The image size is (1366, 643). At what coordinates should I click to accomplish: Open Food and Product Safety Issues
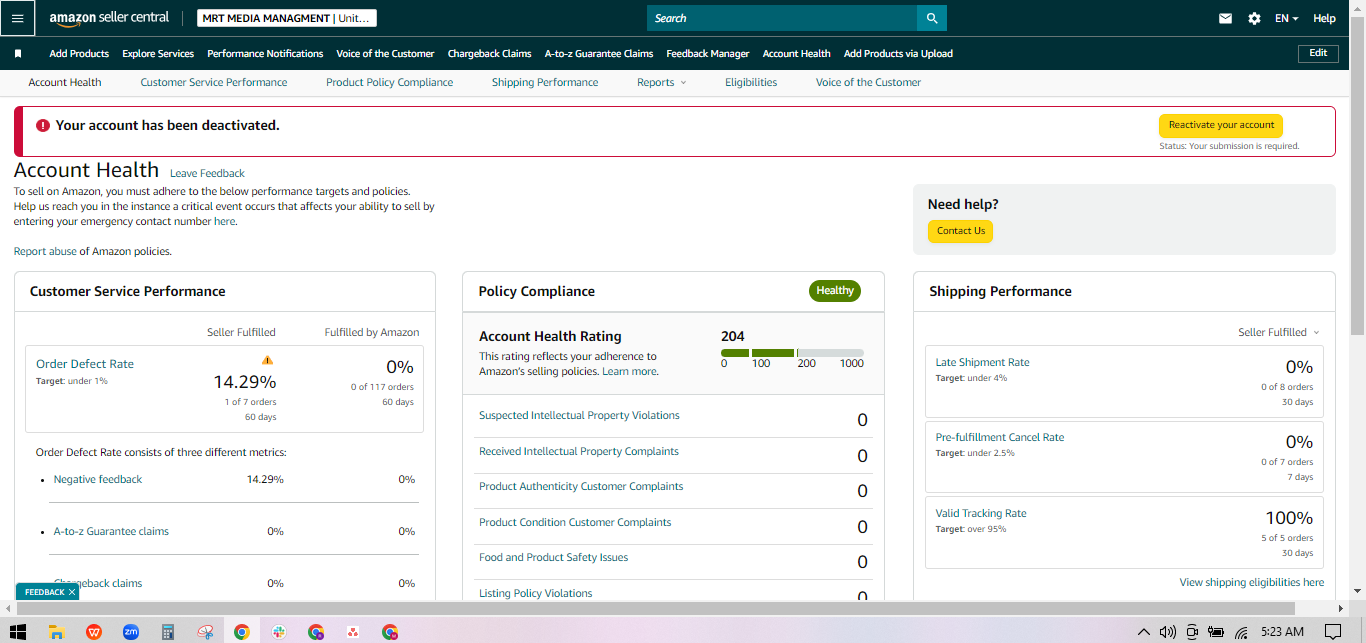pyautogui.click(x=554, y=557)
